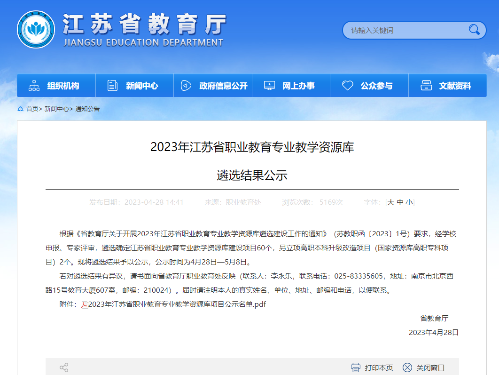
Task: Click the search magnifier icon
Action: tap(474, 30)
